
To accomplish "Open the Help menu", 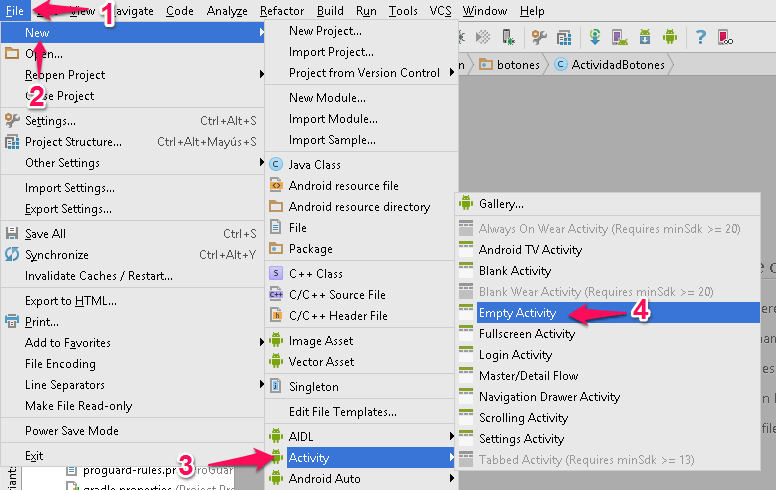I will click(x=532, y=10).
